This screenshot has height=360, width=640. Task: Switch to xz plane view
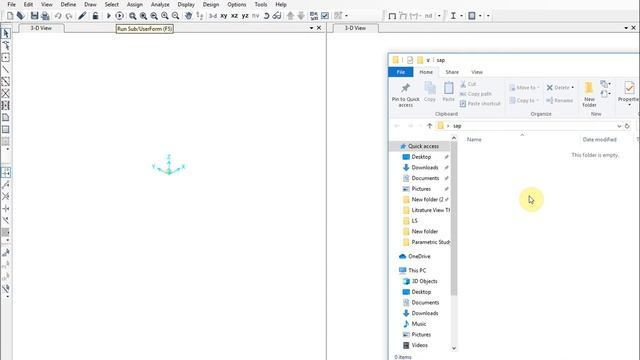click(x=234, y=16)
